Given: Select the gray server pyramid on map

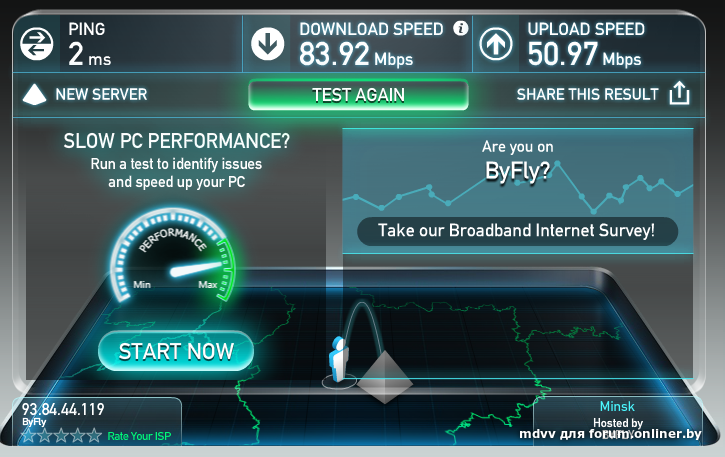Looking at the screenshot, I should (x=385, y=377).
